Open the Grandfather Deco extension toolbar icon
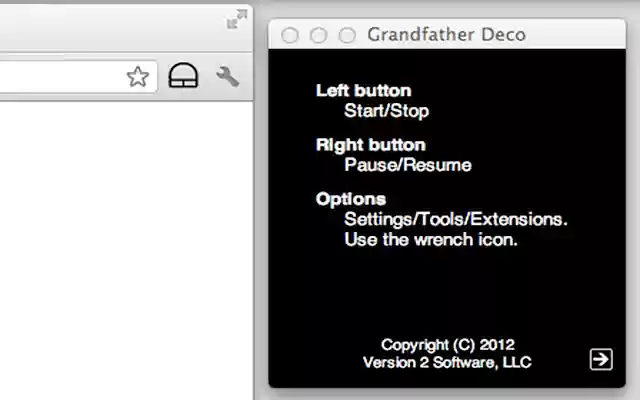 tap(183, 76)
